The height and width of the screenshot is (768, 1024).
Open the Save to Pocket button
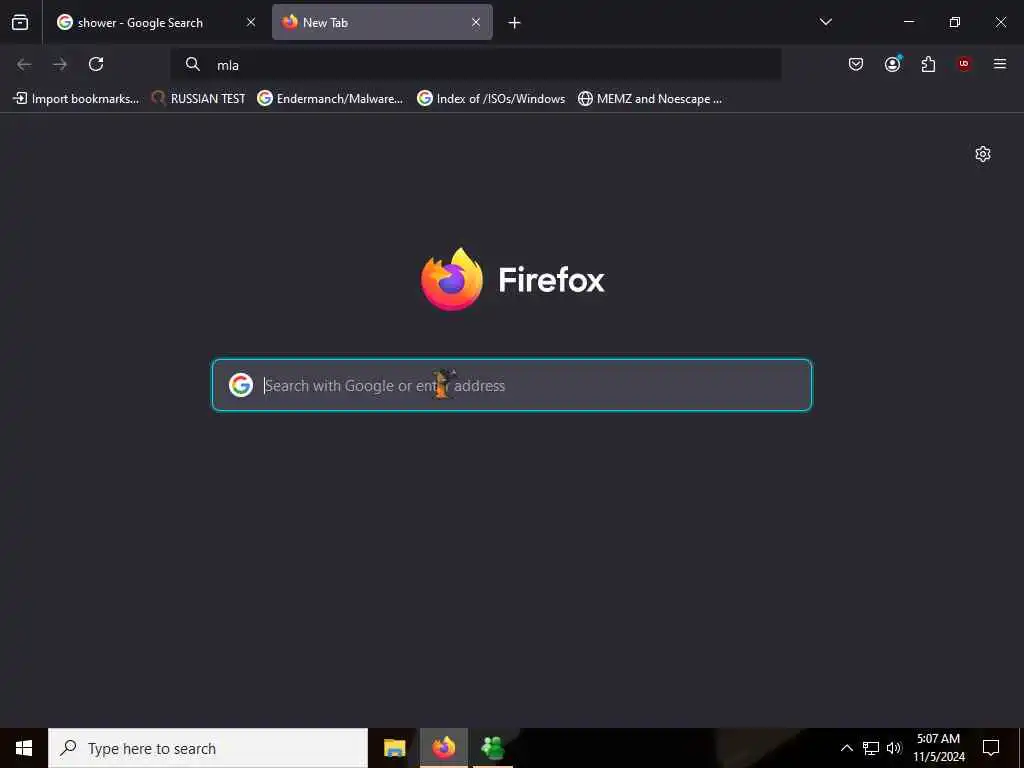(856, 64)
